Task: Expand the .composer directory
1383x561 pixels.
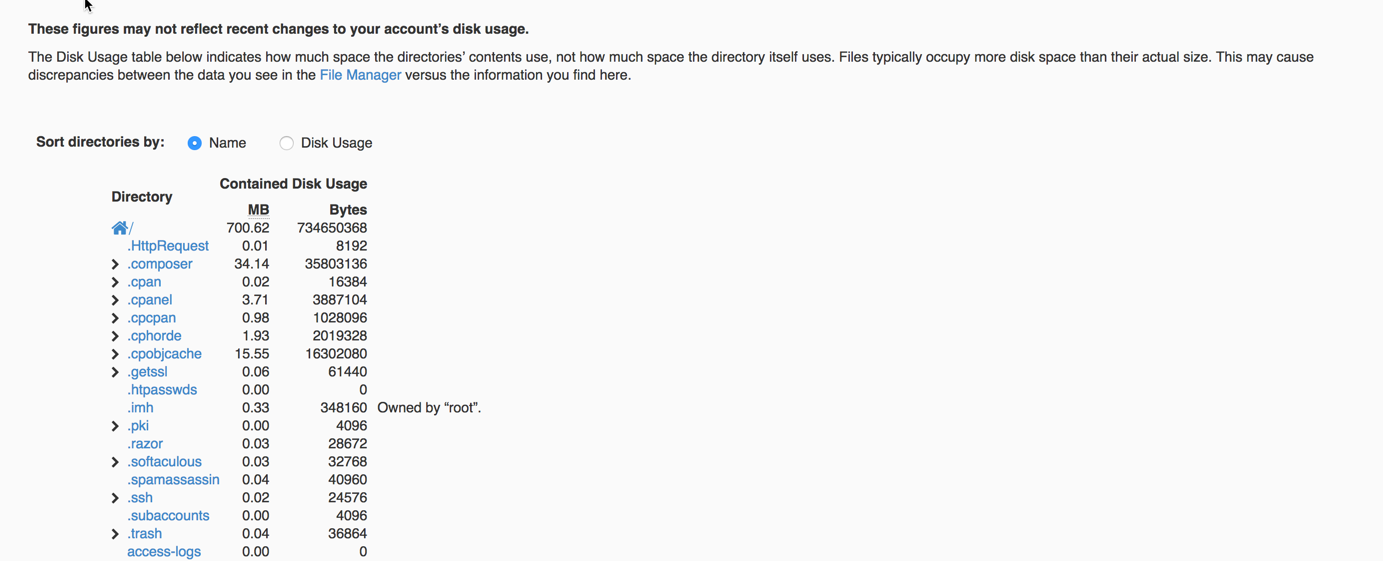Action: coord(115,264)
